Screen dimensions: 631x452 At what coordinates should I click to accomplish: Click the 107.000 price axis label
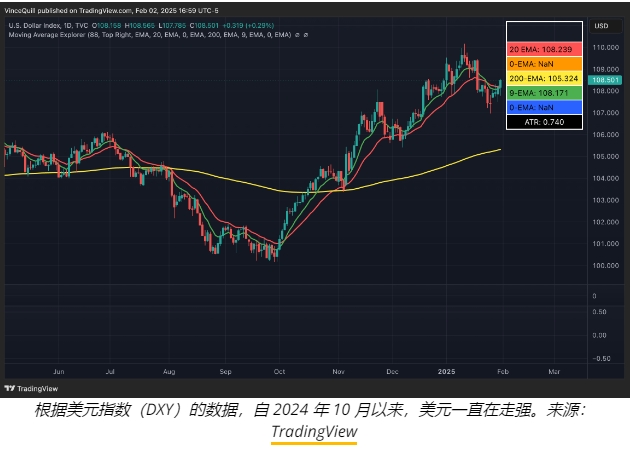[x=605, y=113]
